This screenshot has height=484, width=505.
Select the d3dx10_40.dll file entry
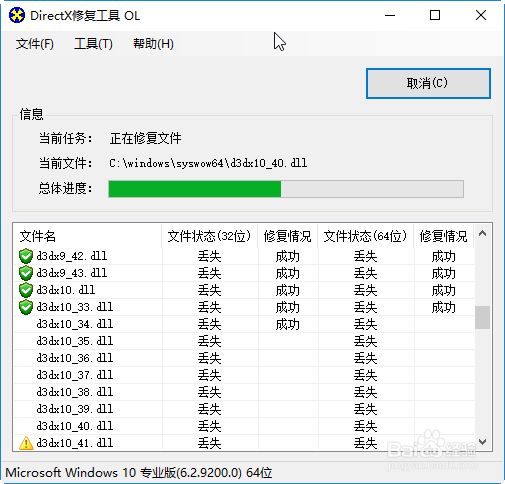click(x=244, y=426)
